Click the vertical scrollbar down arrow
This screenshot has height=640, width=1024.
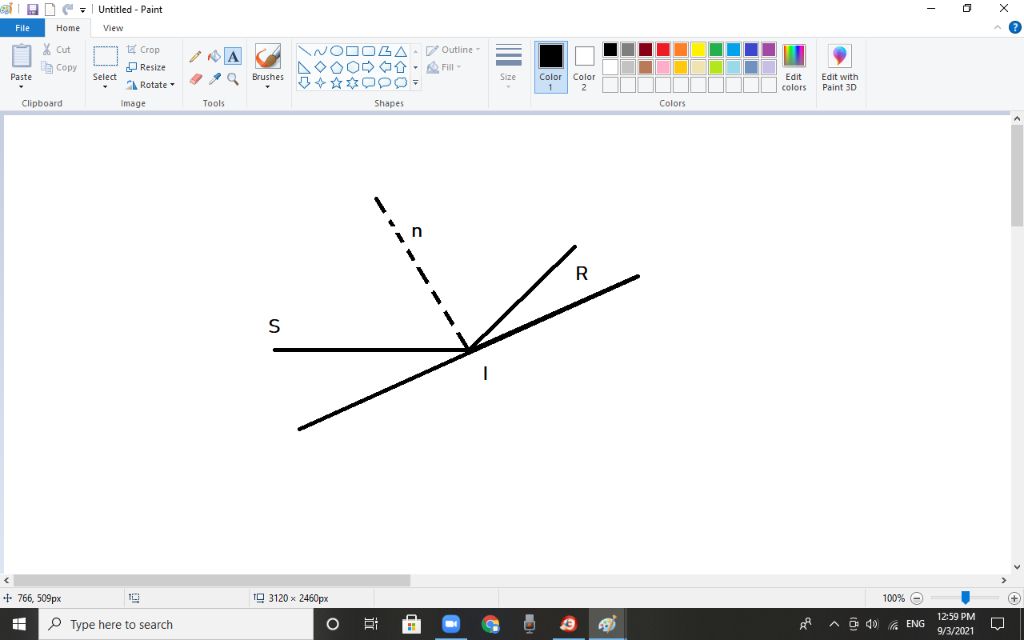1017,567
